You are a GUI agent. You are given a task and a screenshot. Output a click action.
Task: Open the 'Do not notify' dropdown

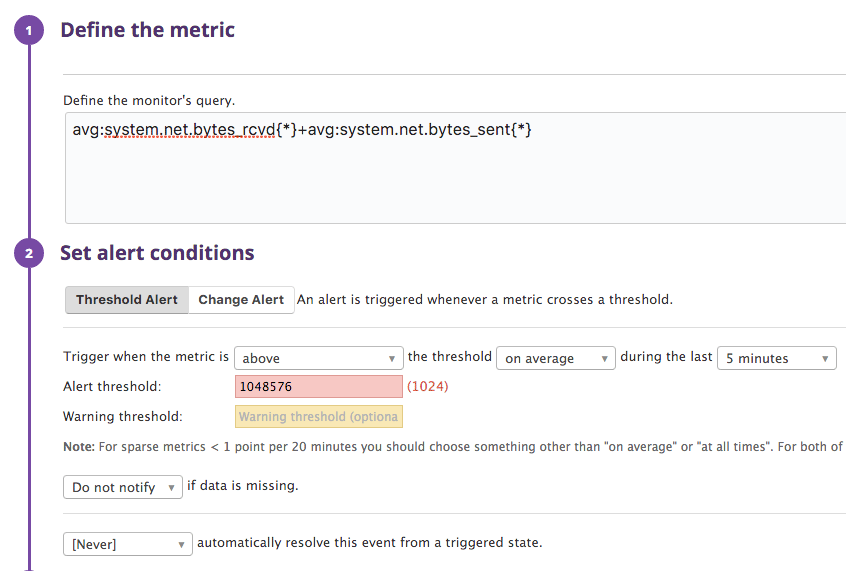[122, 487]
